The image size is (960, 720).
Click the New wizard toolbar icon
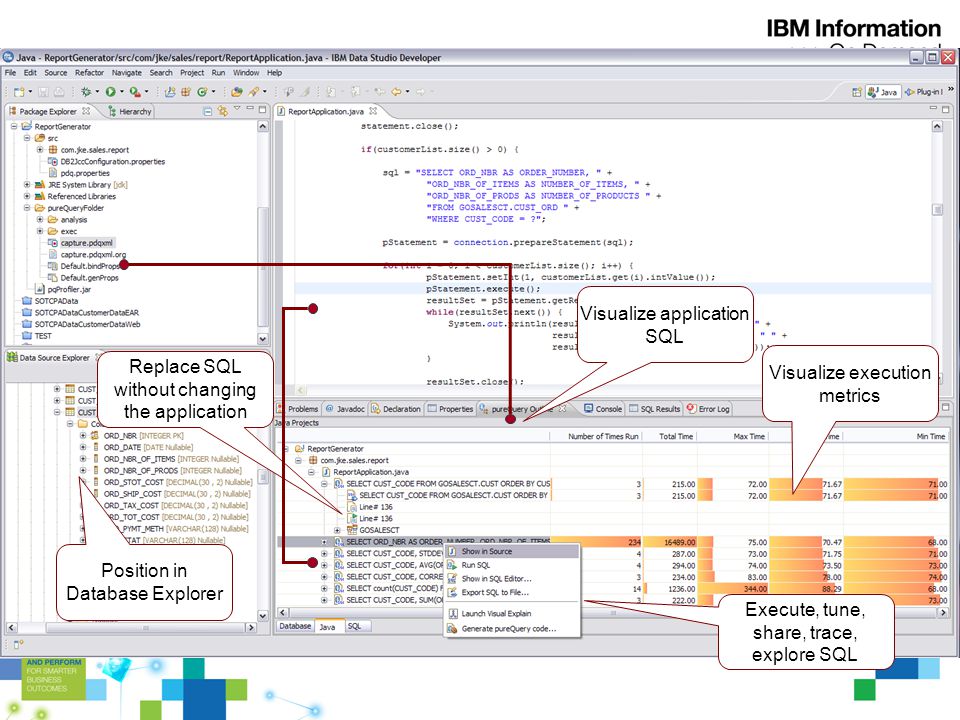tap(19, 92)
